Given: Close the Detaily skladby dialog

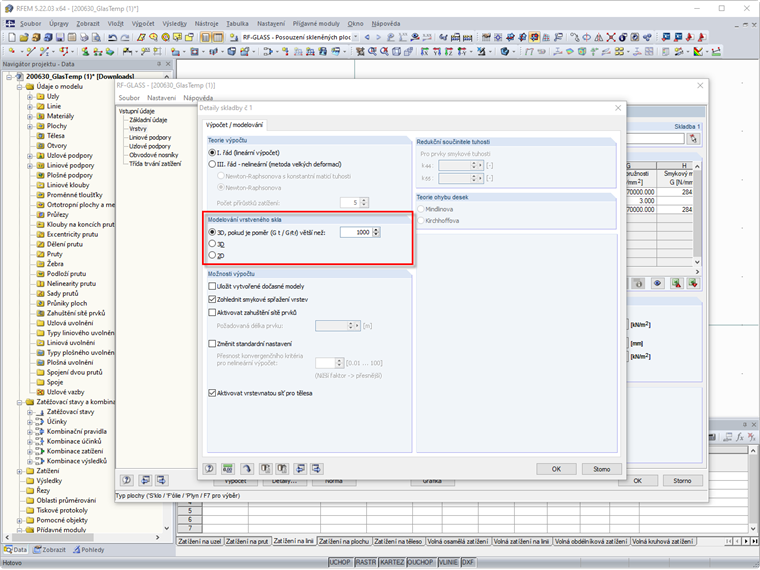Looking at the screenshot, I should click(618, 108).
